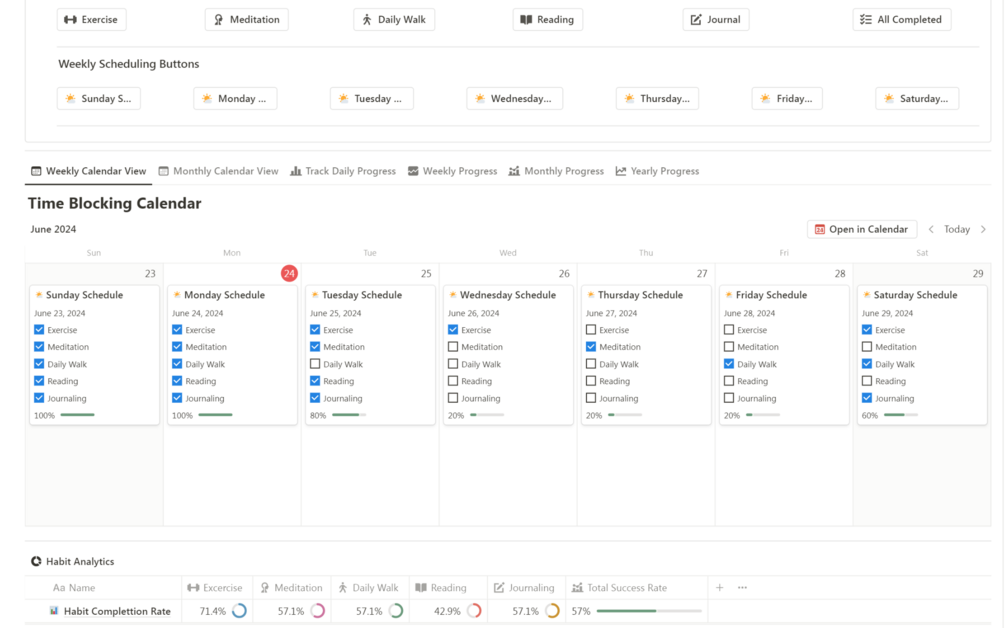Click the open book icon on the Reading button

[x=526, y=20]
